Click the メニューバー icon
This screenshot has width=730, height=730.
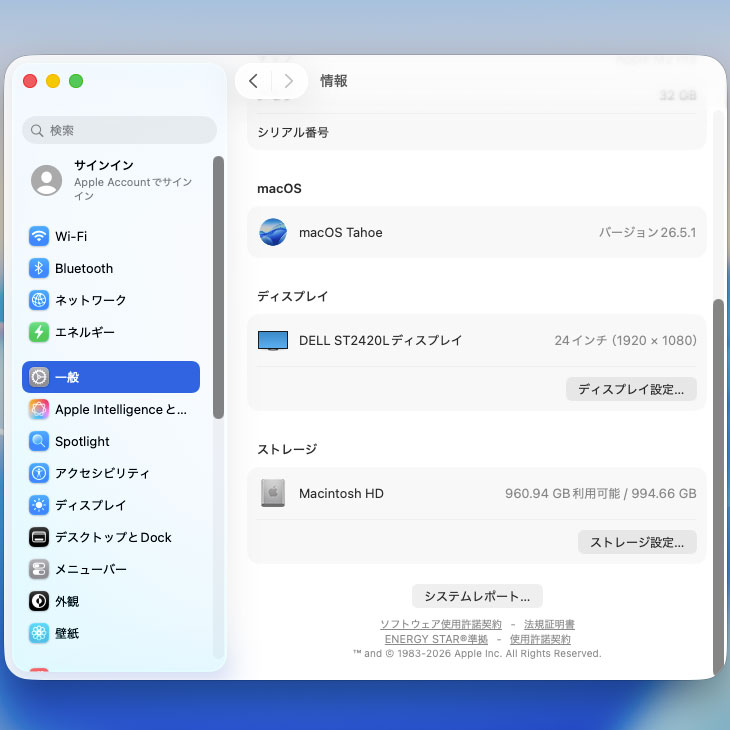coord(39,569)
